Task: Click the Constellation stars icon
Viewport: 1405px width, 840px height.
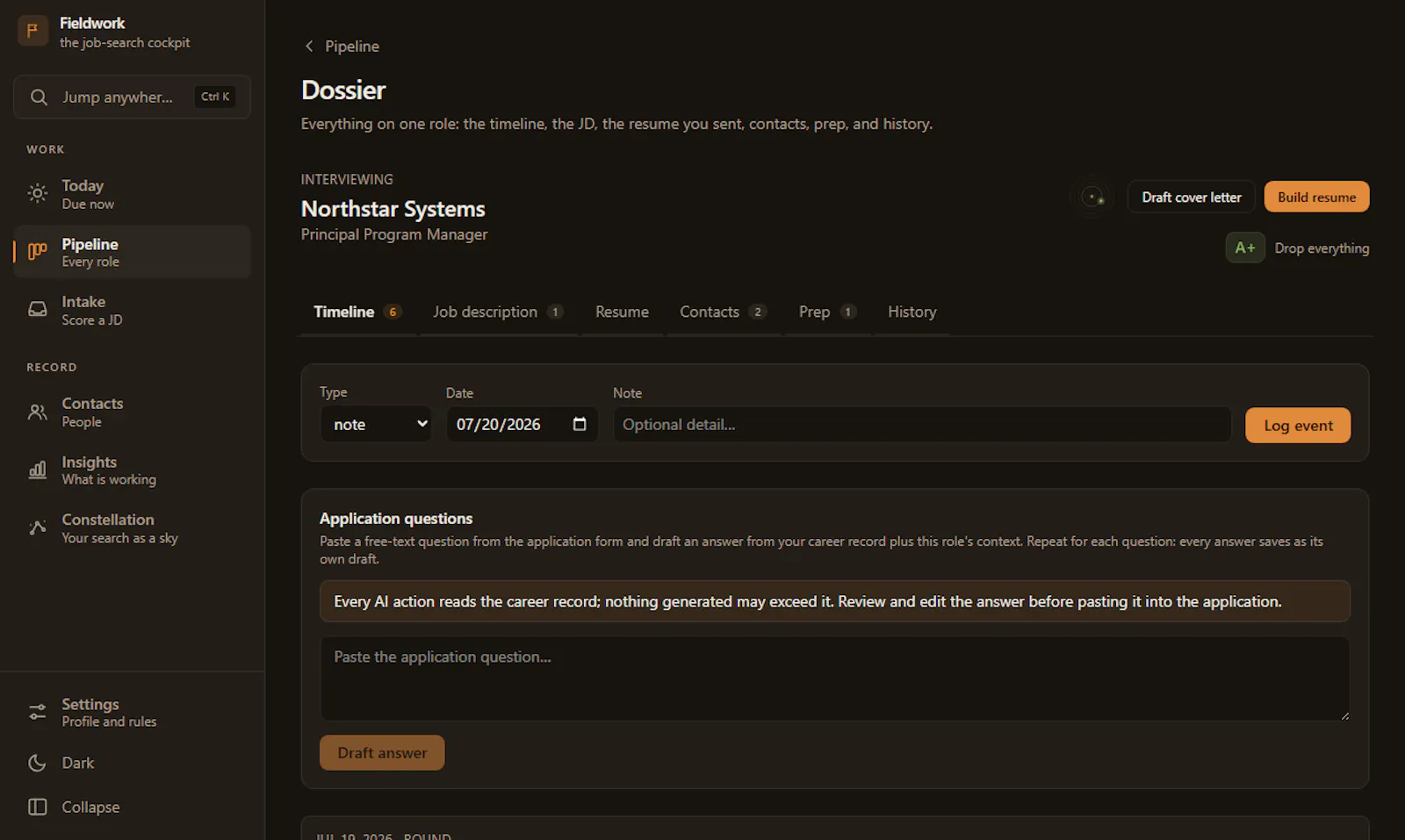Action: (x=37, y=528)
